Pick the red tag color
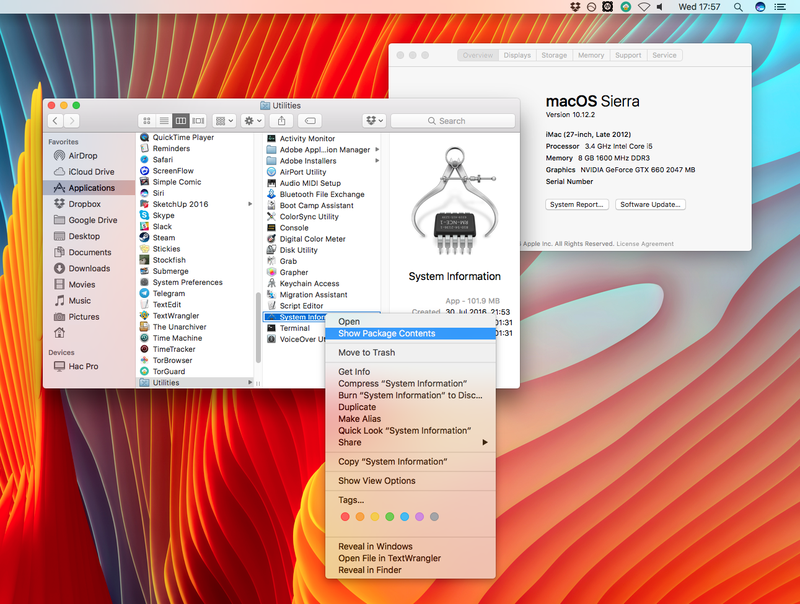Screen dimensions: 800x604 click(x=345, y=517)
